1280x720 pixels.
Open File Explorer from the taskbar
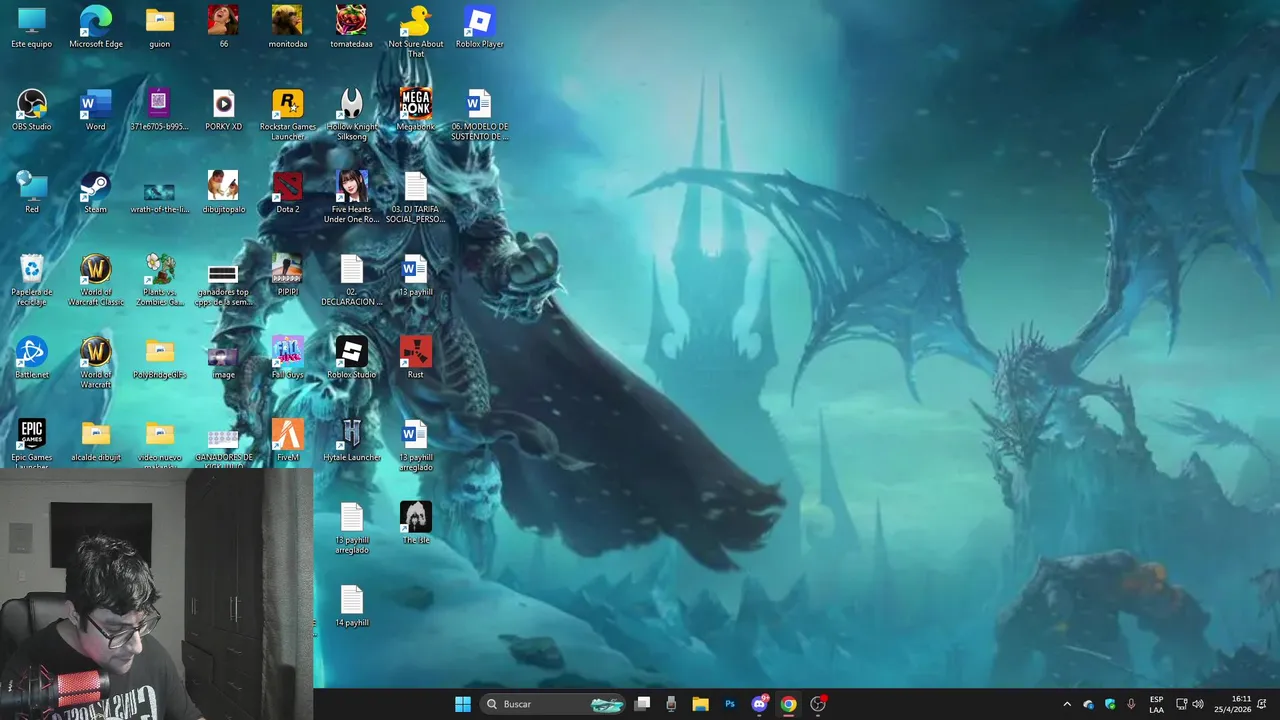700,704
